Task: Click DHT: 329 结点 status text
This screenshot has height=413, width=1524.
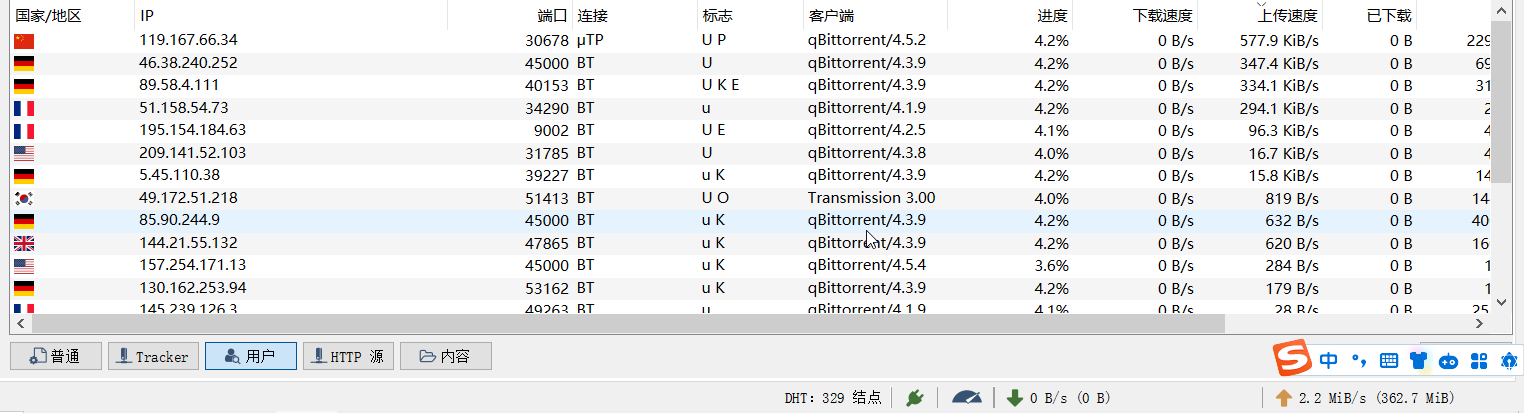Action: (x=833, y=398)
